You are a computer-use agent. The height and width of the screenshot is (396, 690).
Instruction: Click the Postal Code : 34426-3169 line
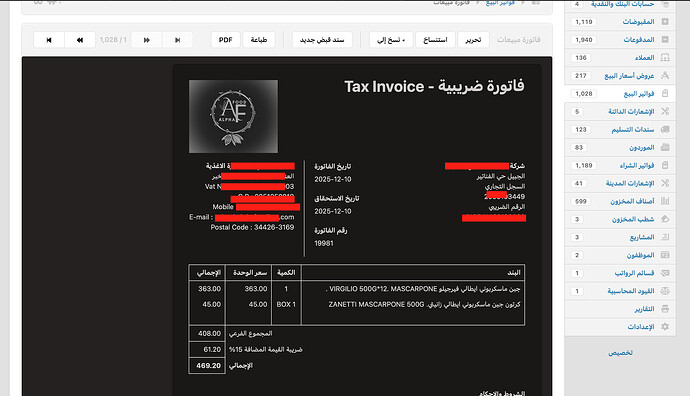pyautogui.click(x=252, y=227)
